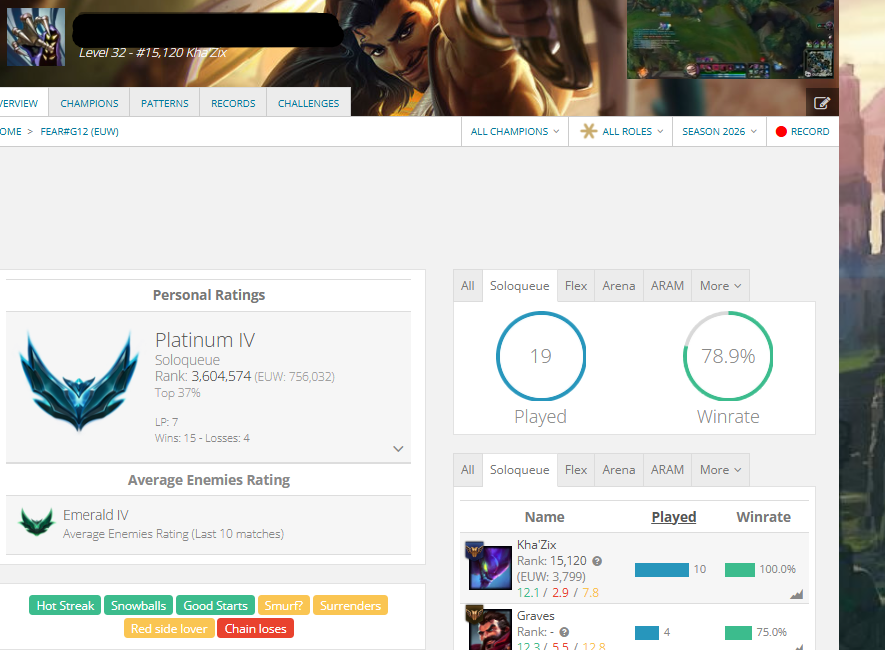Click the Home breadcrumb link
Image resolution: width=885 pixels, height=650 pixels.
pyautogui.click(x=10, y=131)
